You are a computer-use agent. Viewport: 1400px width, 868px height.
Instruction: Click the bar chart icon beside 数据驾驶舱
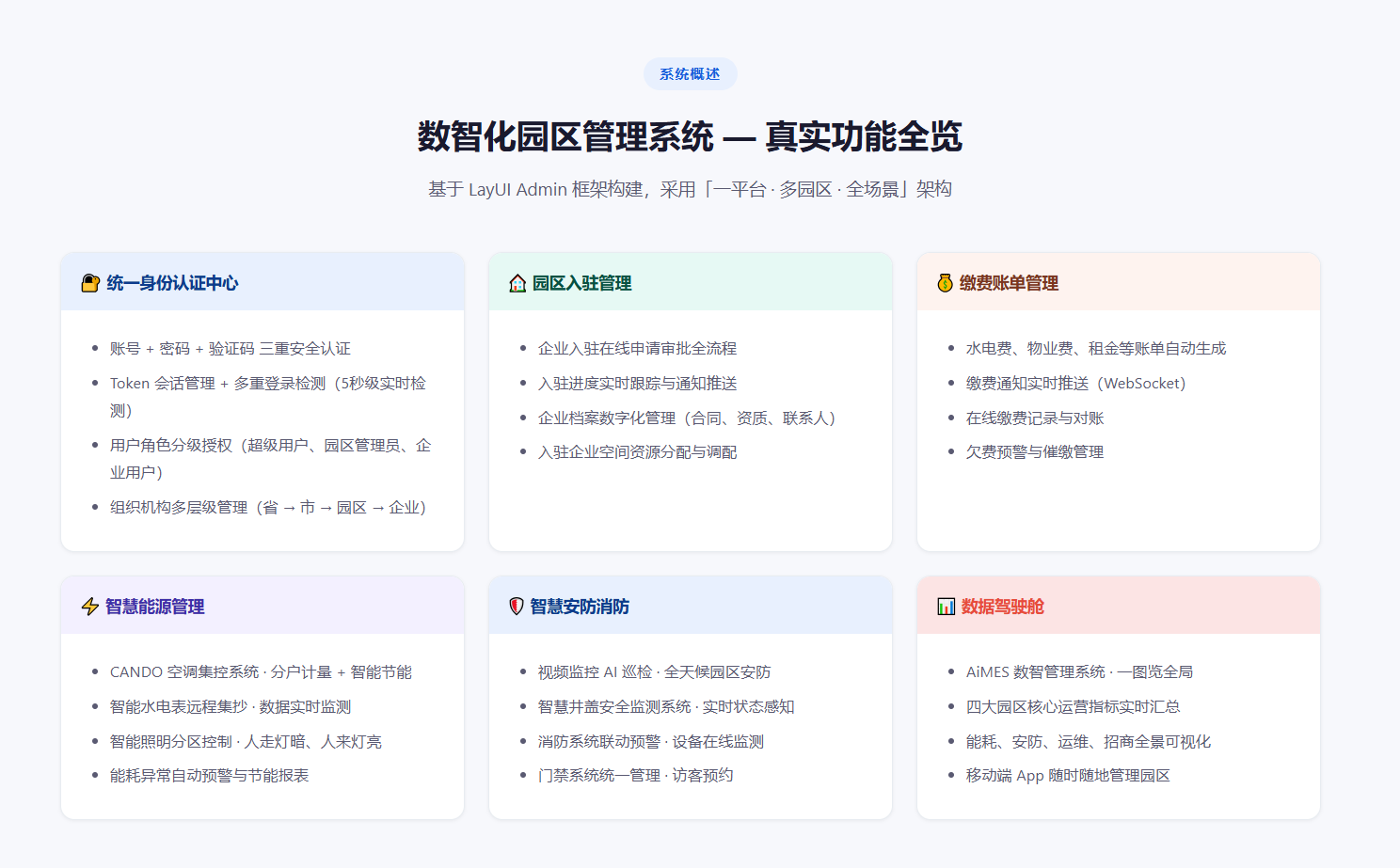tap(946, 607)
